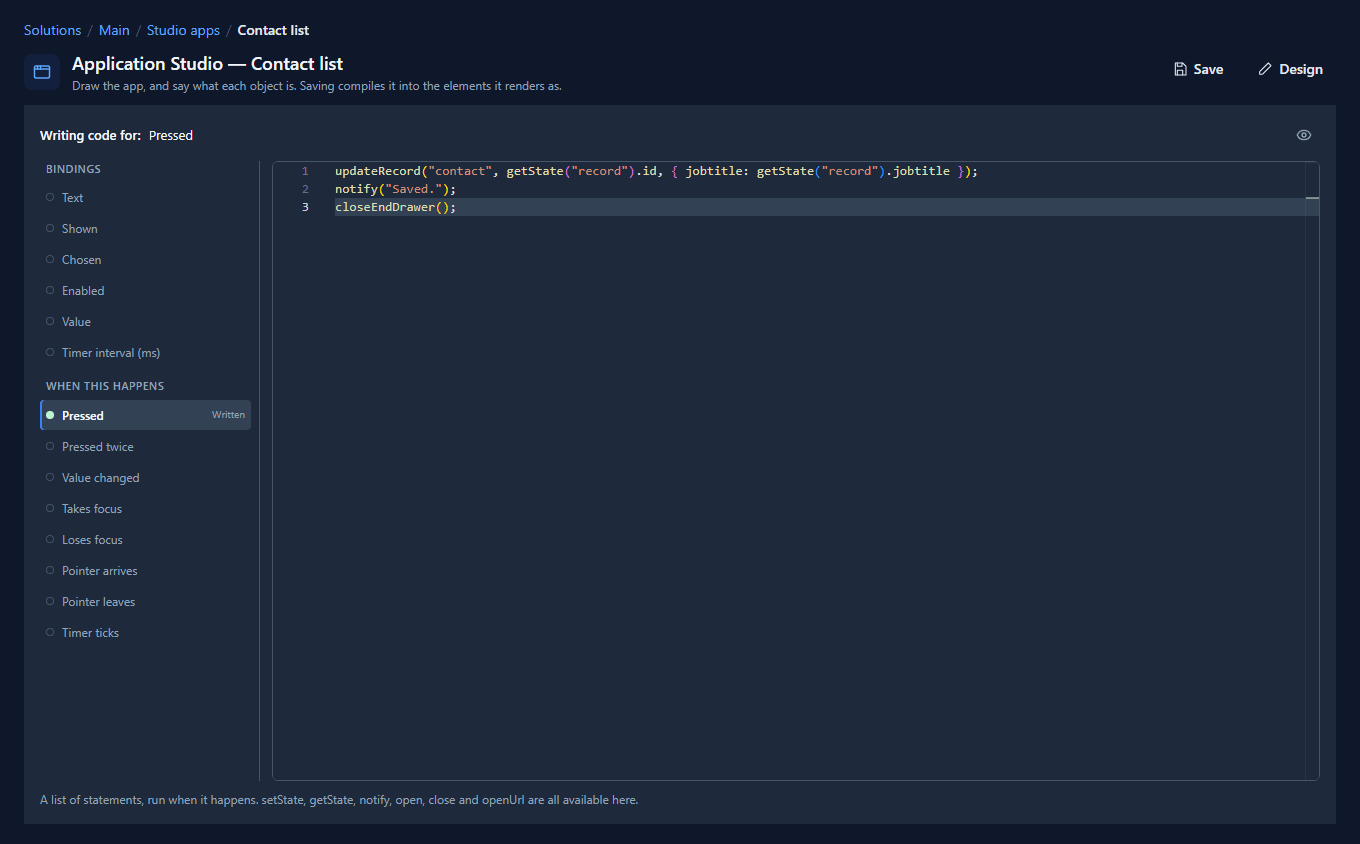This screenshot has width=1360, height=844.
Task: Select the Timer interval (ms) binding
Action: (145, 353)
